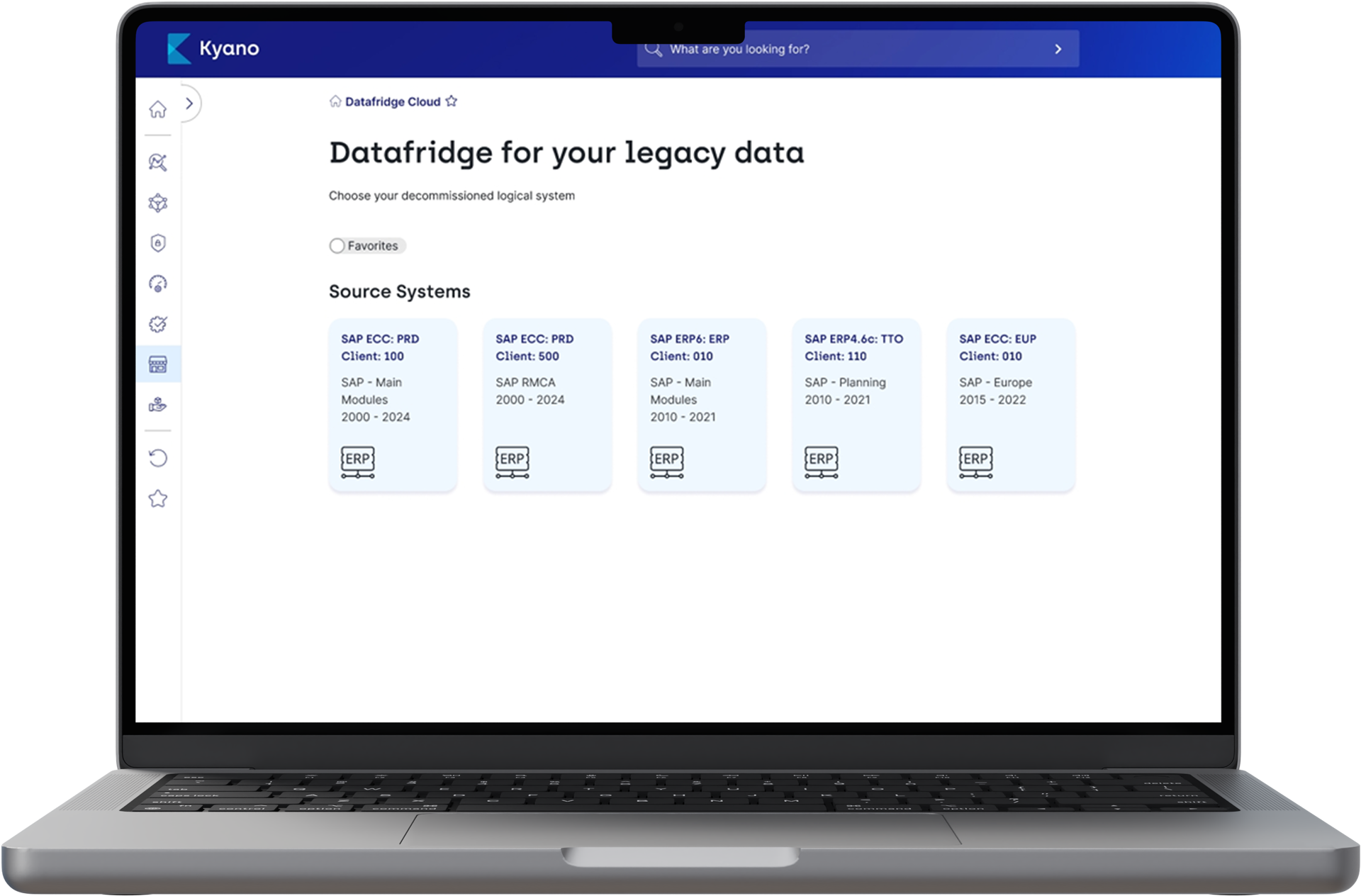Click the cube network sidebar icon
Screen dimensions: 1361x896
click(x=157, y=203)
